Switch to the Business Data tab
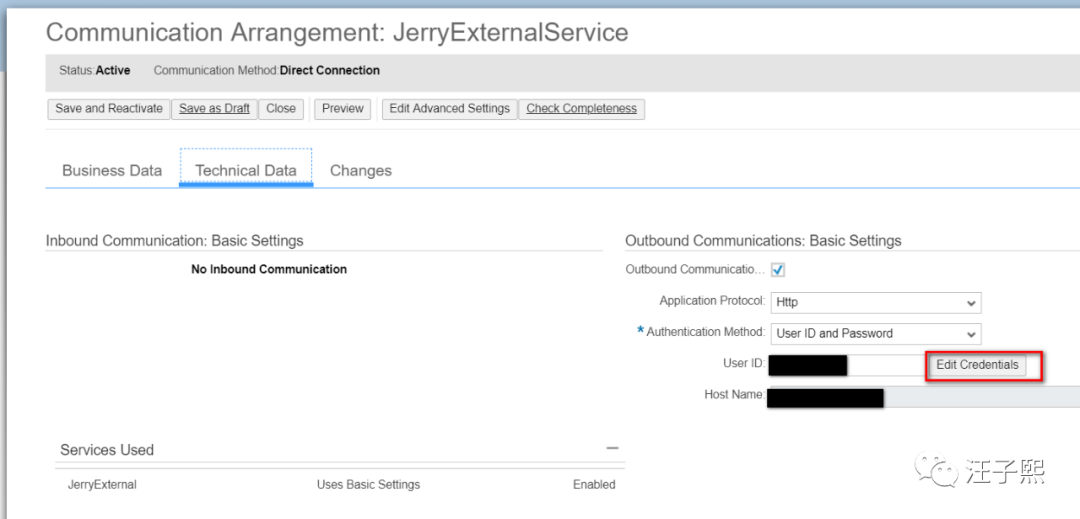Screen dimensions: 1080x519 click(x=112, y=171)
